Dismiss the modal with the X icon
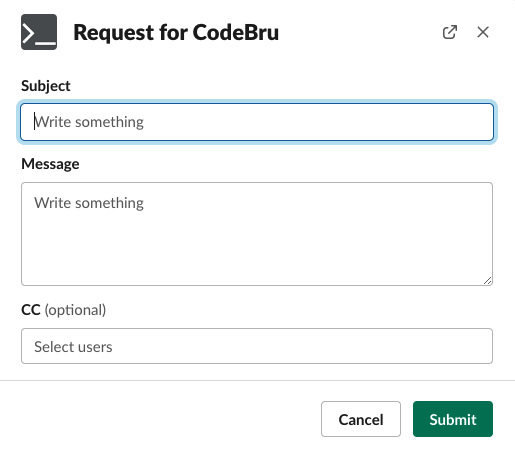 (483, 32)
